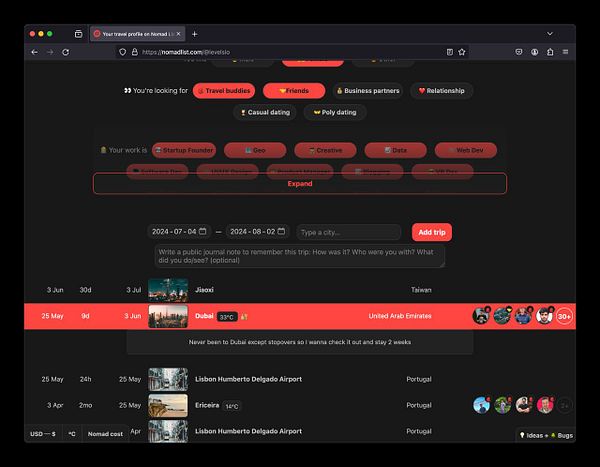Open a new browser tab
Screen dimensions: 600x467
[194, 34]
